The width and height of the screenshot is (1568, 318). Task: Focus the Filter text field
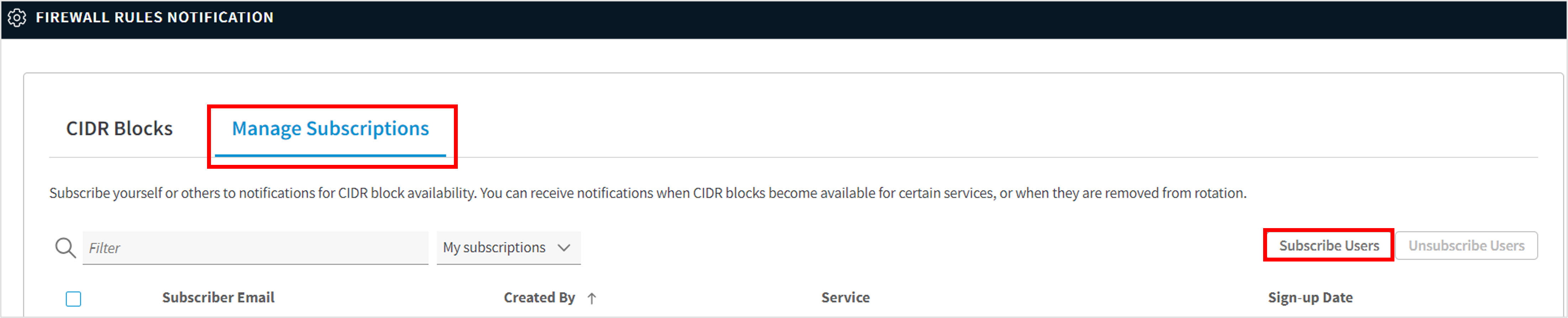tap(255, 247)
